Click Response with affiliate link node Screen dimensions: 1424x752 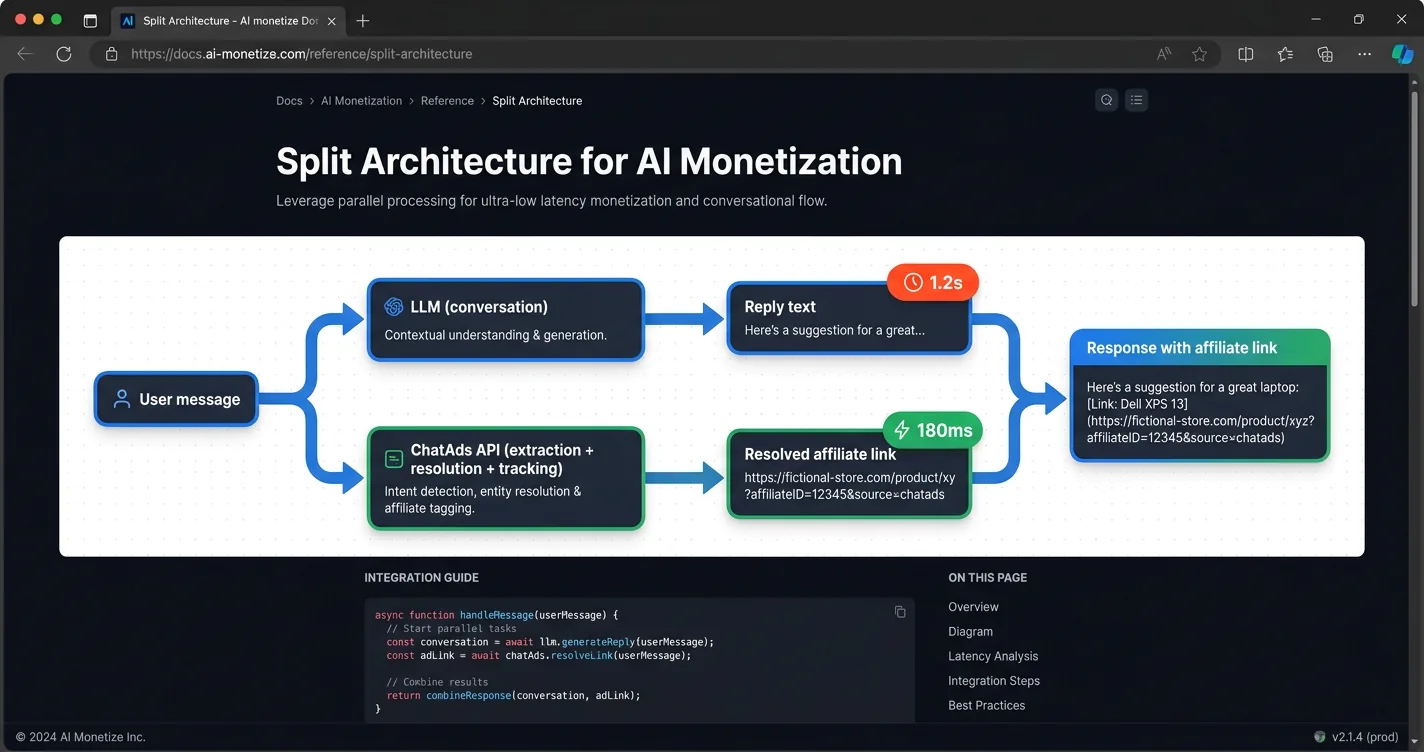point(1200,396)
